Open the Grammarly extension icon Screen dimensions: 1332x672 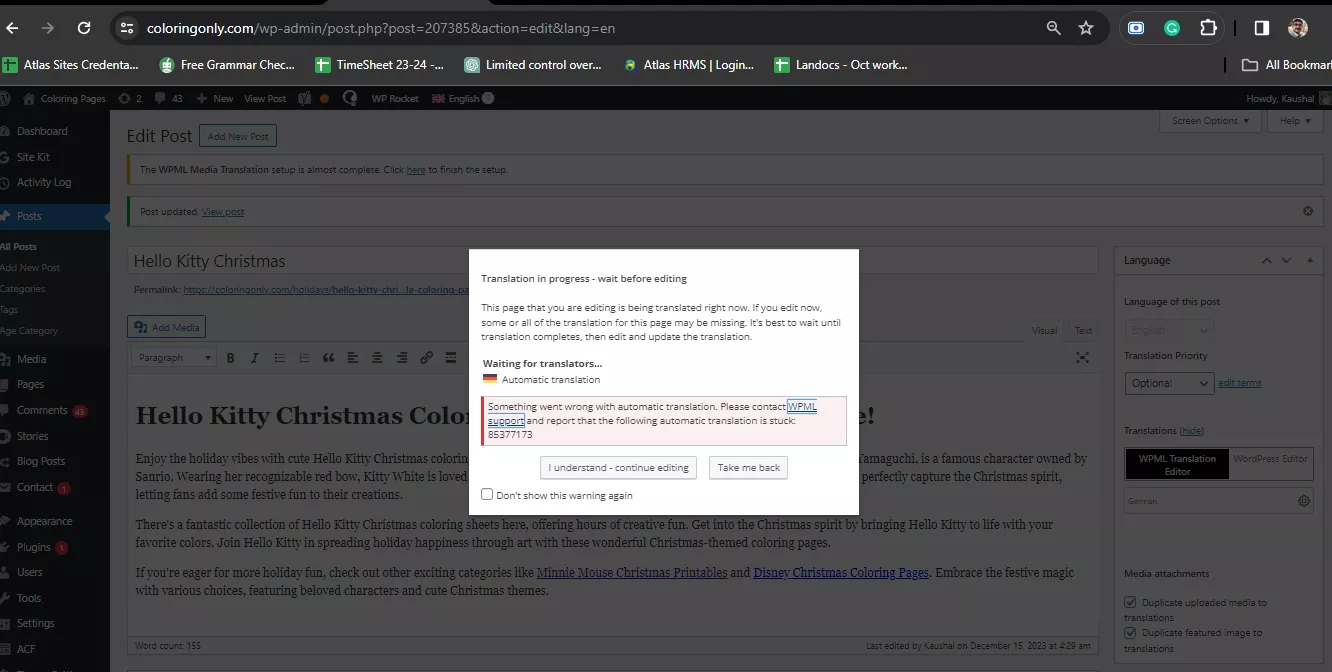[1172, 28]
